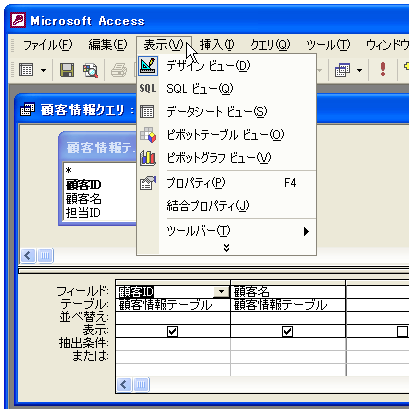Open the 挿入(I) menu
The width and height of the screenshot is (409, 409).
217,45
